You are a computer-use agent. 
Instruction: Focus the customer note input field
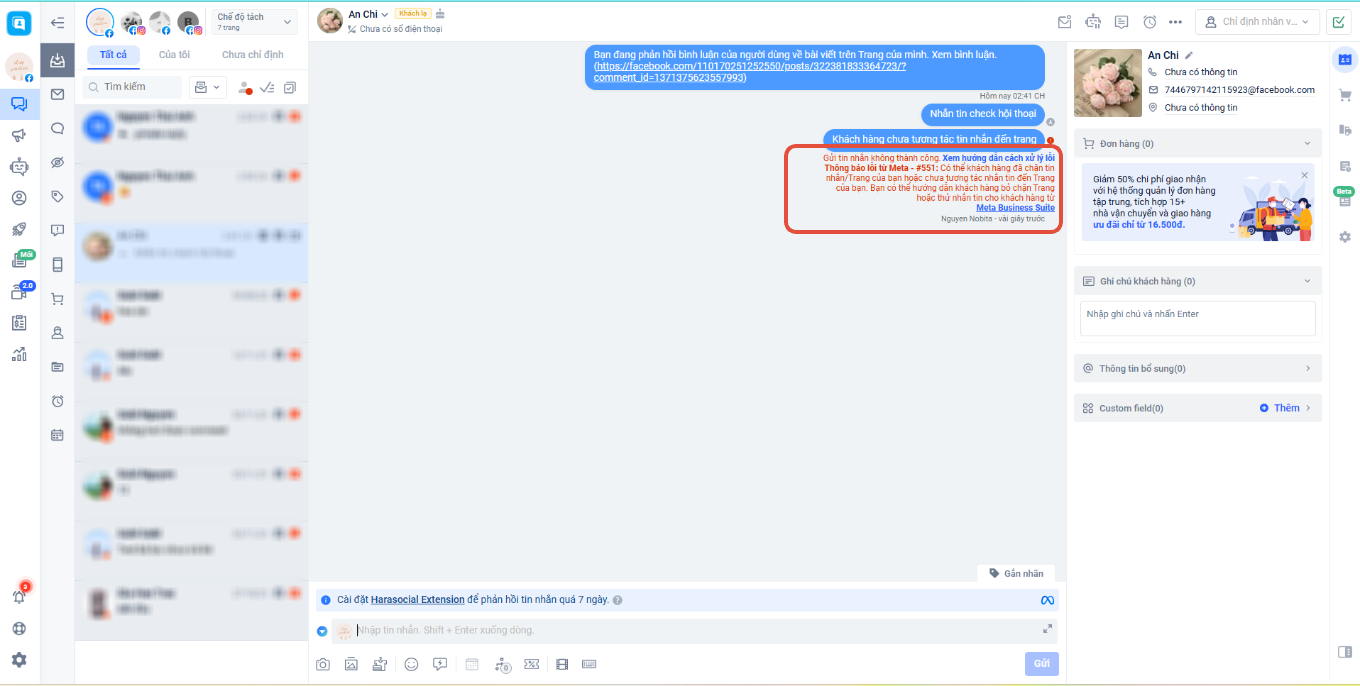(1198, 318)
